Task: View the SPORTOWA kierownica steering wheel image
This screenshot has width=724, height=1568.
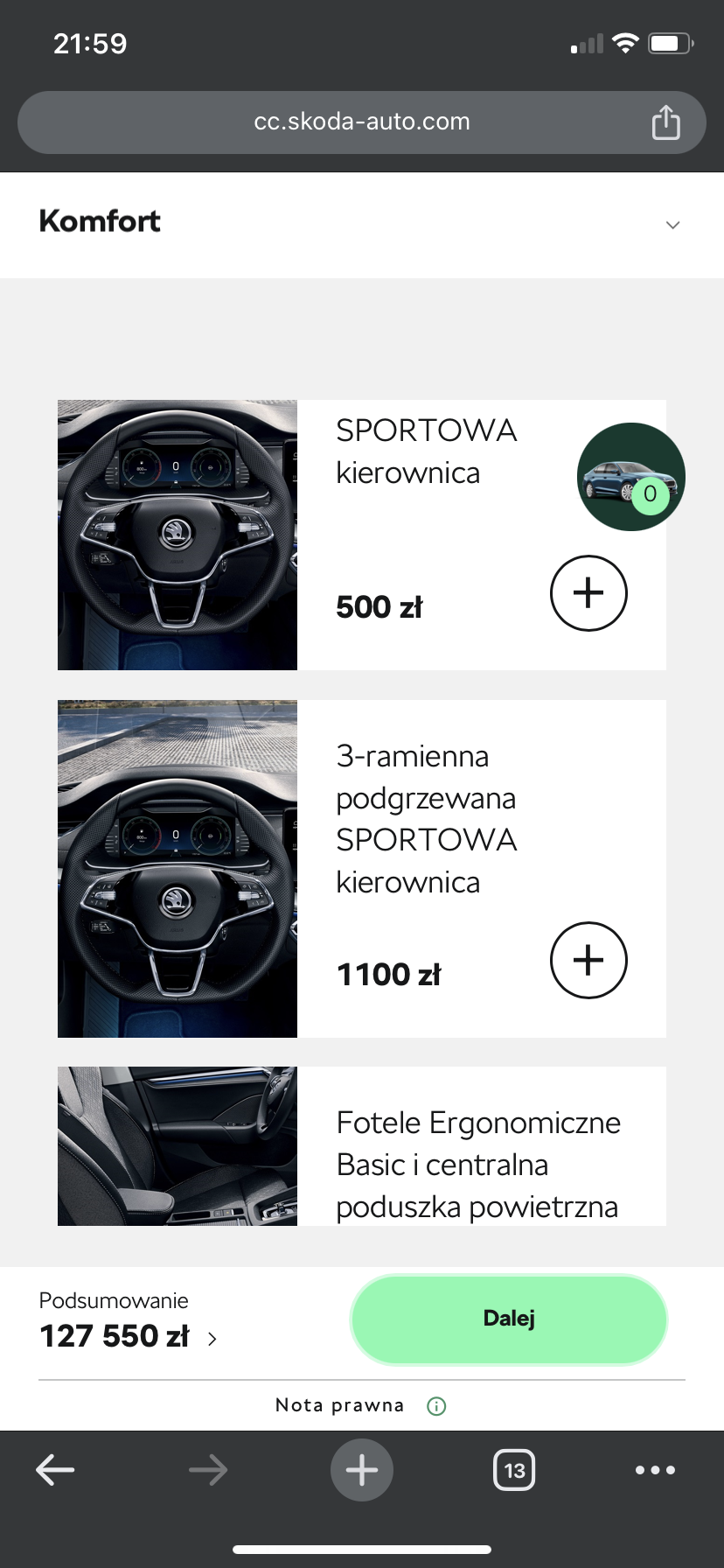Action: [178, 535]
